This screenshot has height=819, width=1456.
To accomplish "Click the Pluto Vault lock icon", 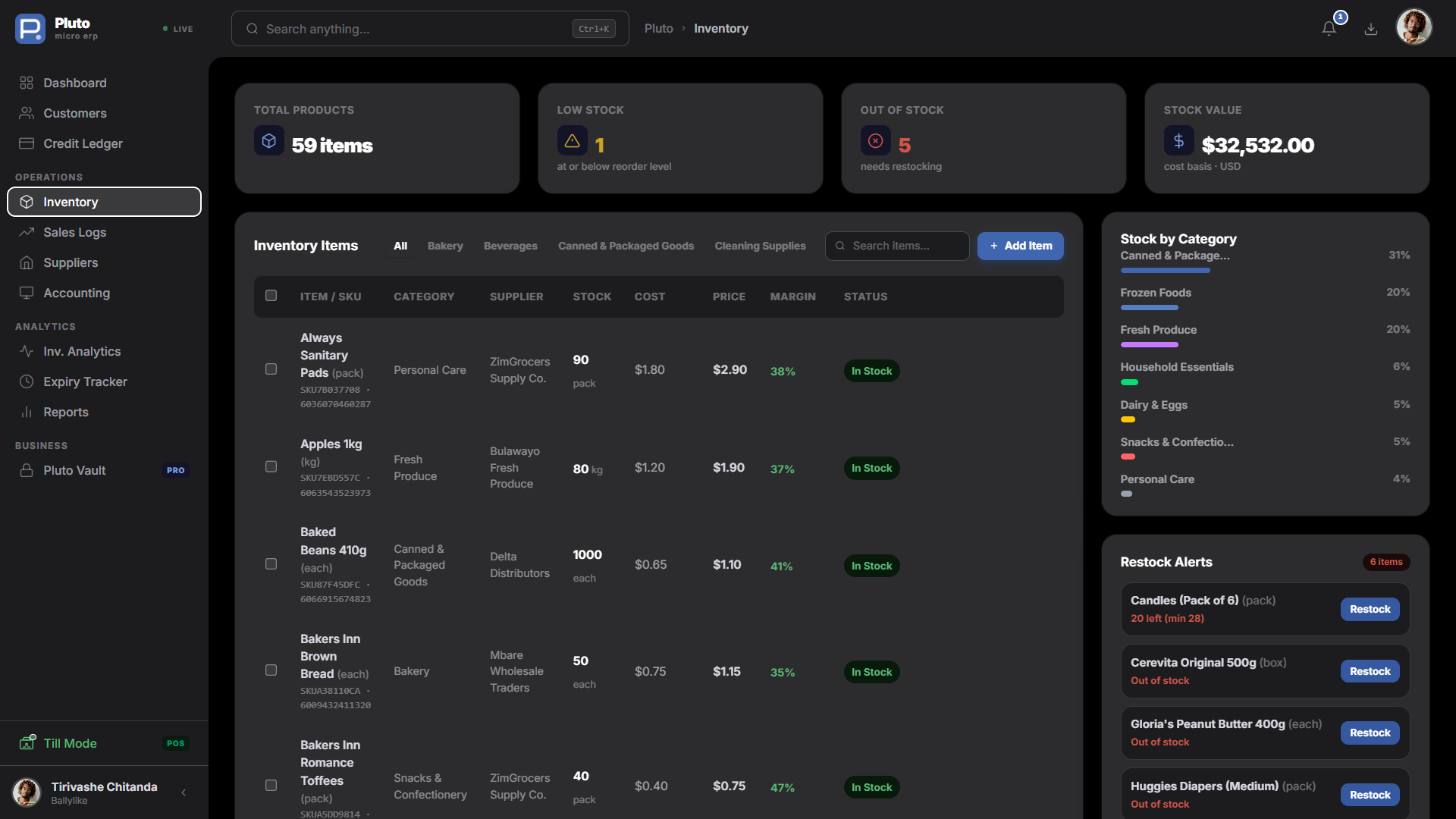I will pos(27,470).
